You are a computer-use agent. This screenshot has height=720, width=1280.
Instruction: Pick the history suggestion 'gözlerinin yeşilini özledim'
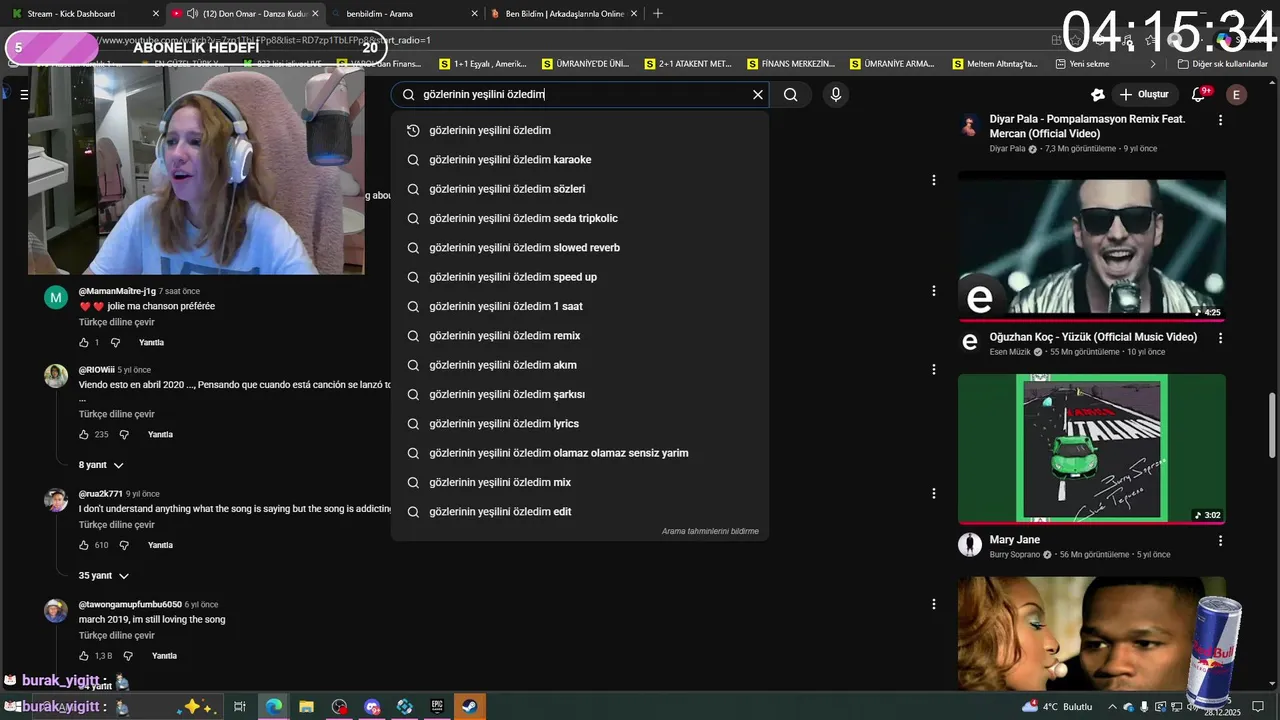coord(580,130)
